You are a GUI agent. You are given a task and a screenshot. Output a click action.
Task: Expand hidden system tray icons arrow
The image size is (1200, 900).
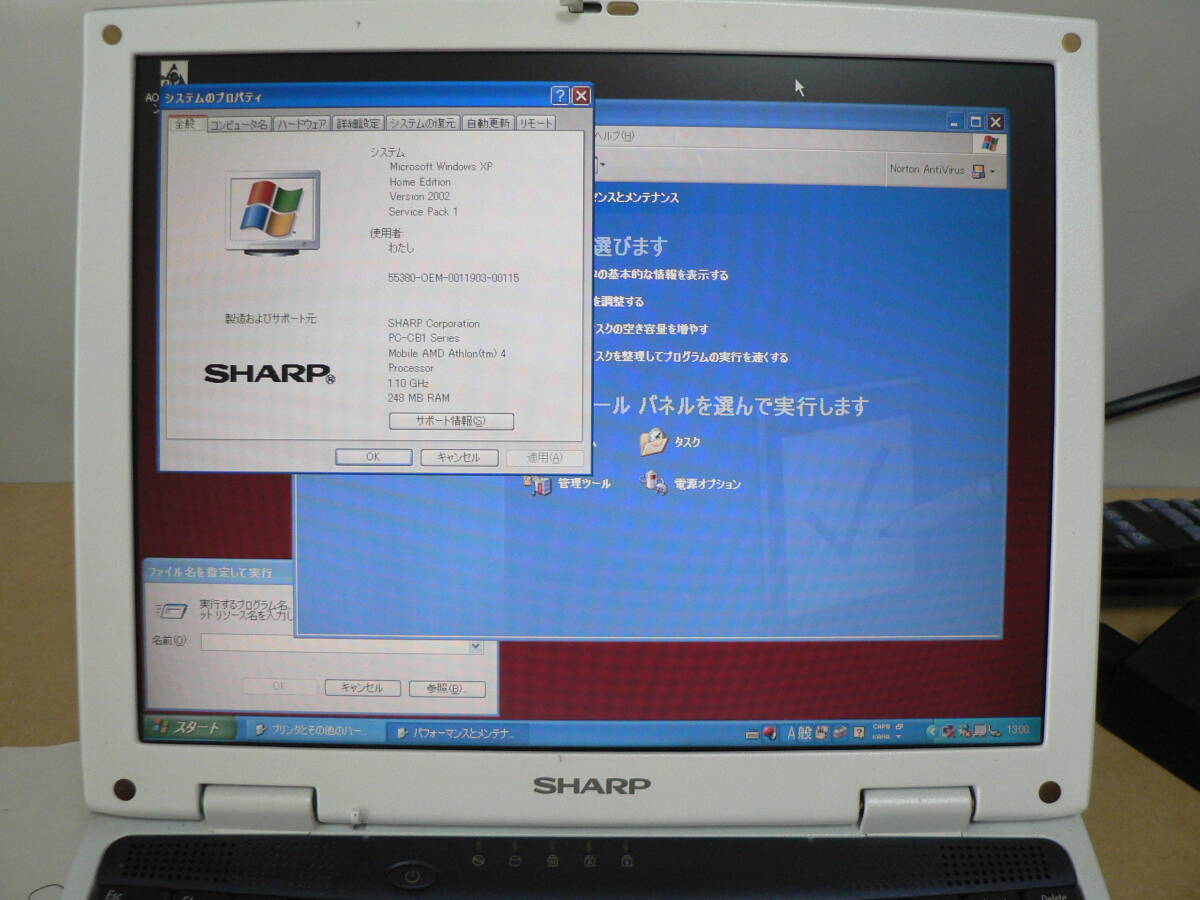[x=932, y=731]
